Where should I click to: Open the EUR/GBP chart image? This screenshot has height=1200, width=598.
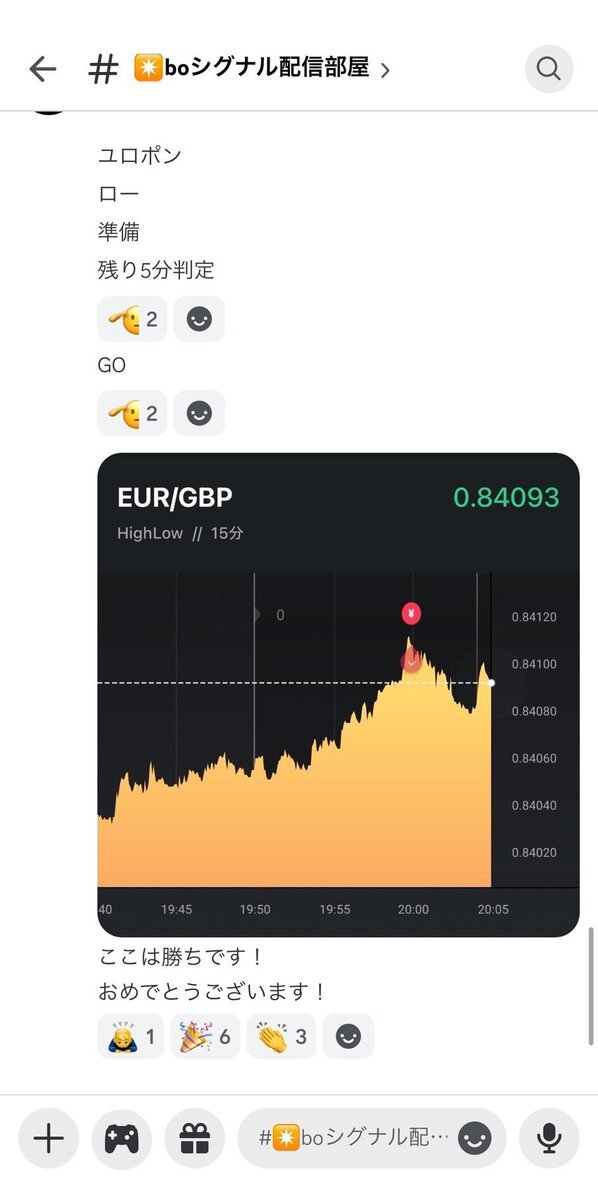(x=338, y=695)
